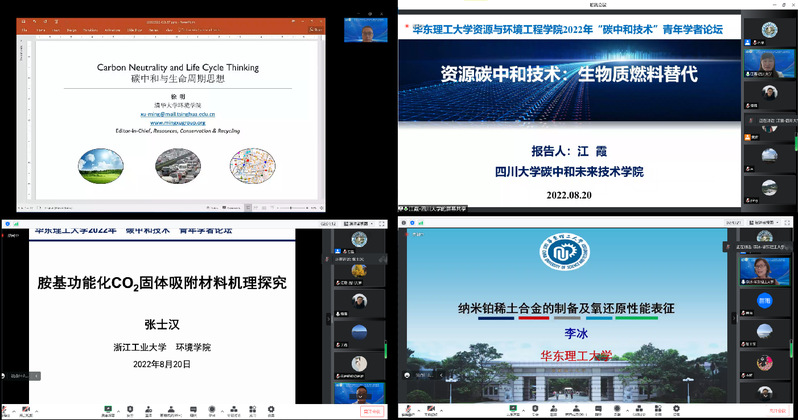
Task: Toggle microphone mute in bottom-right meeting window
Action: tap(408, 410)
